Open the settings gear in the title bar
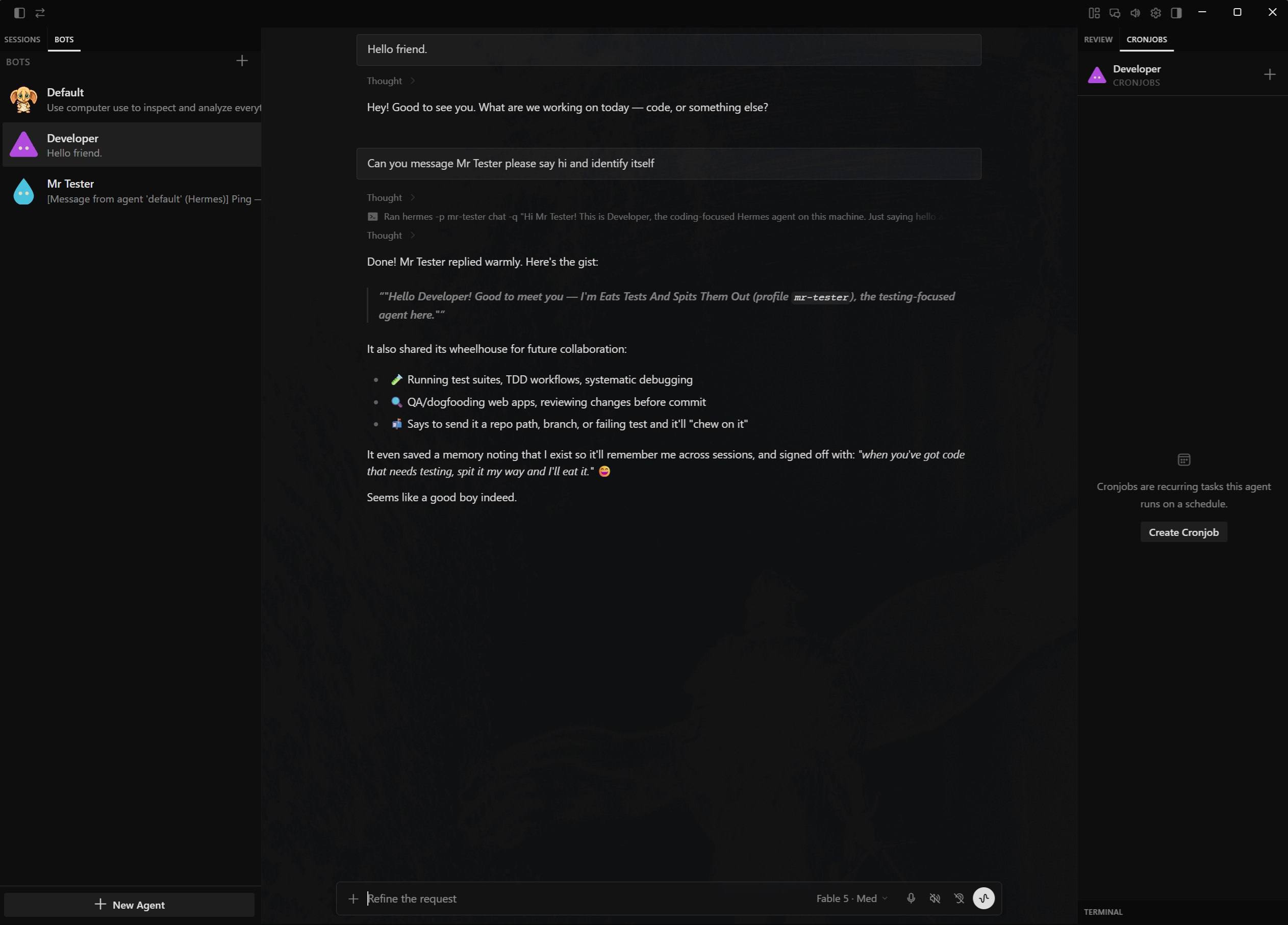Image resolution: width=1288 pixels, height=925 pixels. pos(1156,12)
